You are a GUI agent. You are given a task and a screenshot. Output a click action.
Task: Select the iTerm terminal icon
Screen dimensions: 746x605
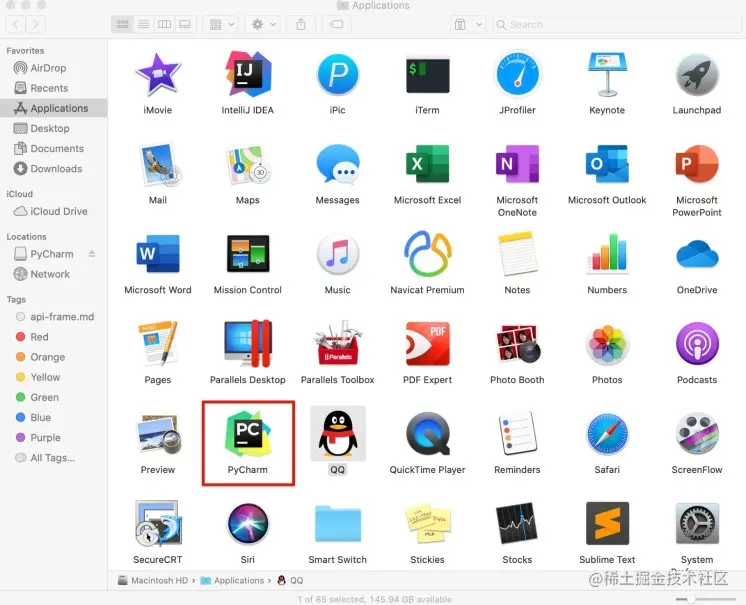coord(428,74)
